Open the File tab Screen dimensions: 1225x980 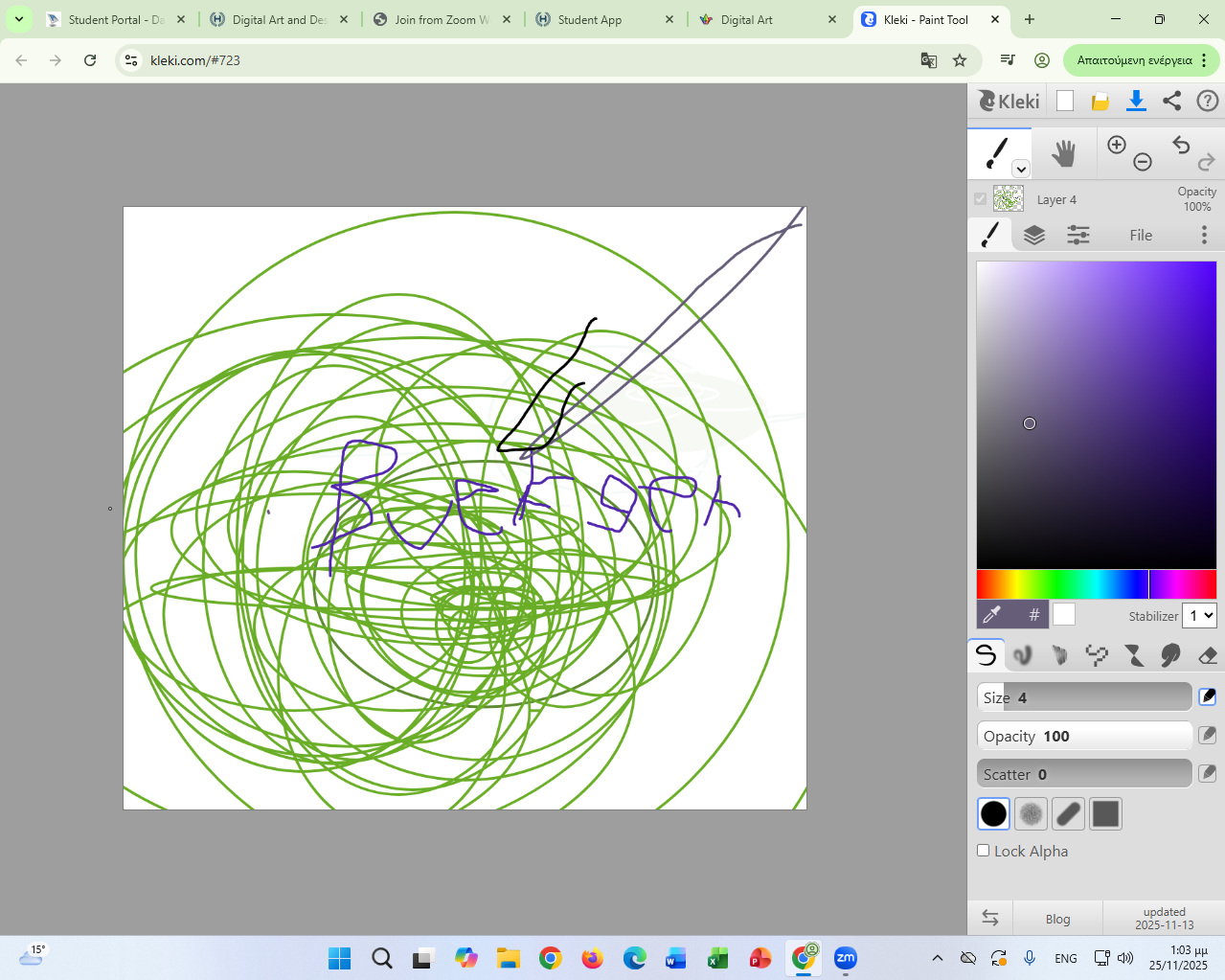pyautogui.click(x=1140, y=235)
